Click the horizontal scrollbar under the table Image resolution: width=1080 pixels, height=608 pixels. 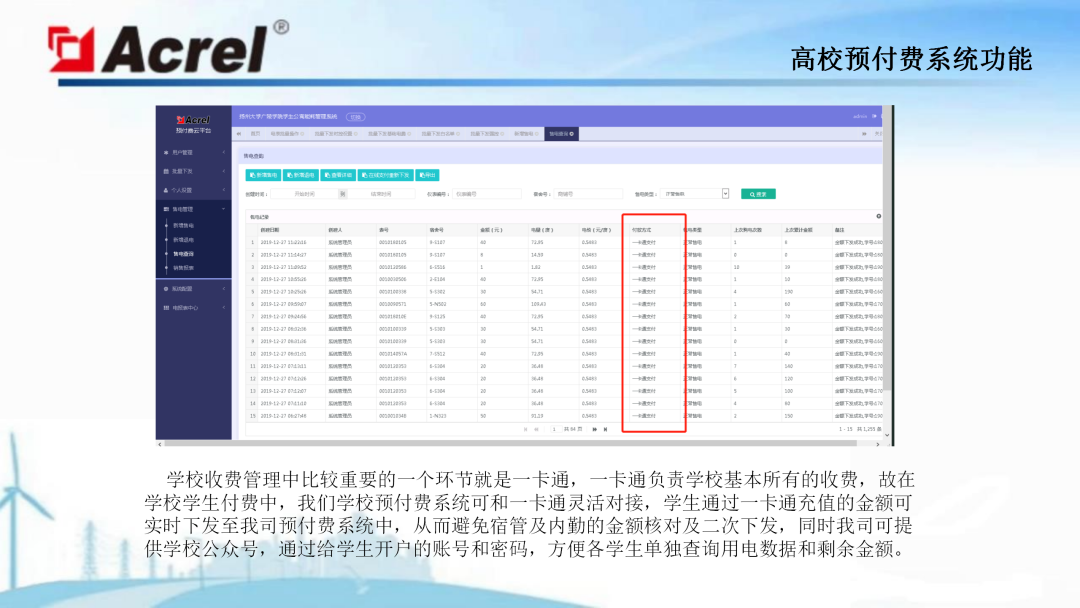510,444
